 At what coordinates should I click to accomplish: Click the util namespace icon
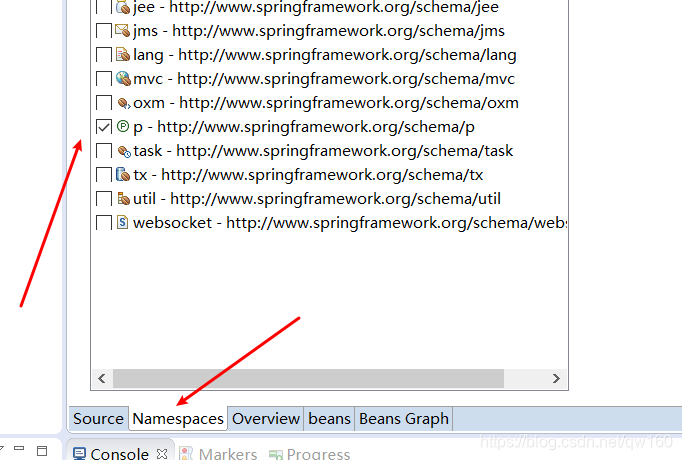123,199
